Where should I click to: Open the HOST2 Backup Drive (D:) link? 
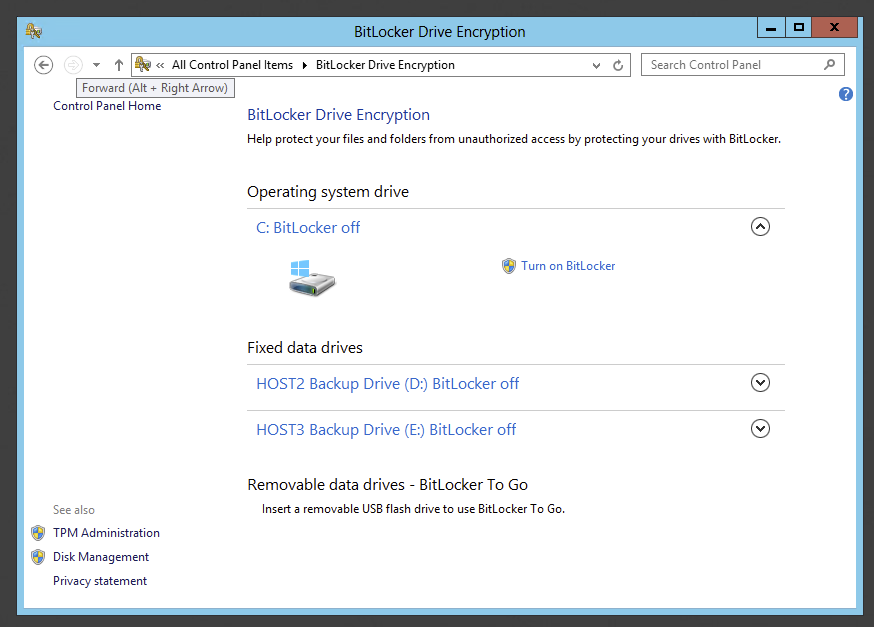pyautogui.click(x=387, y=384)
